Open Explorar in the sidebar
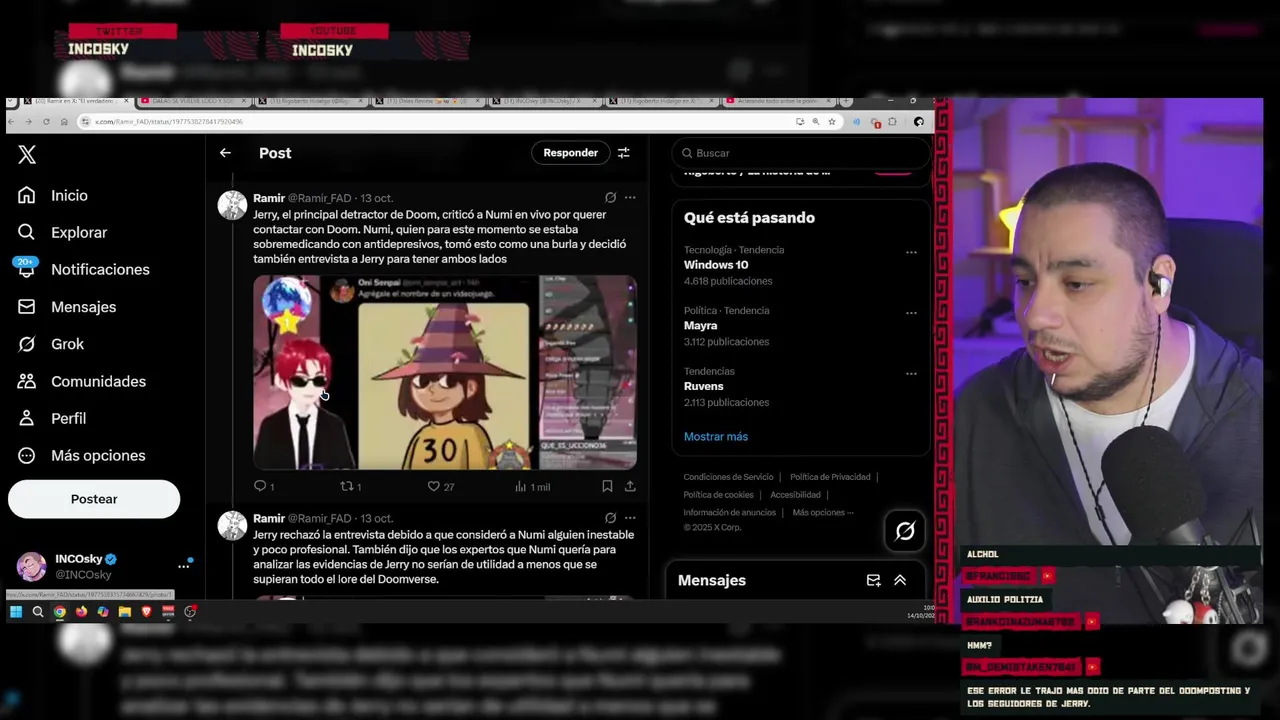This screenshot has height=720, width=1280. pos(62,232)
